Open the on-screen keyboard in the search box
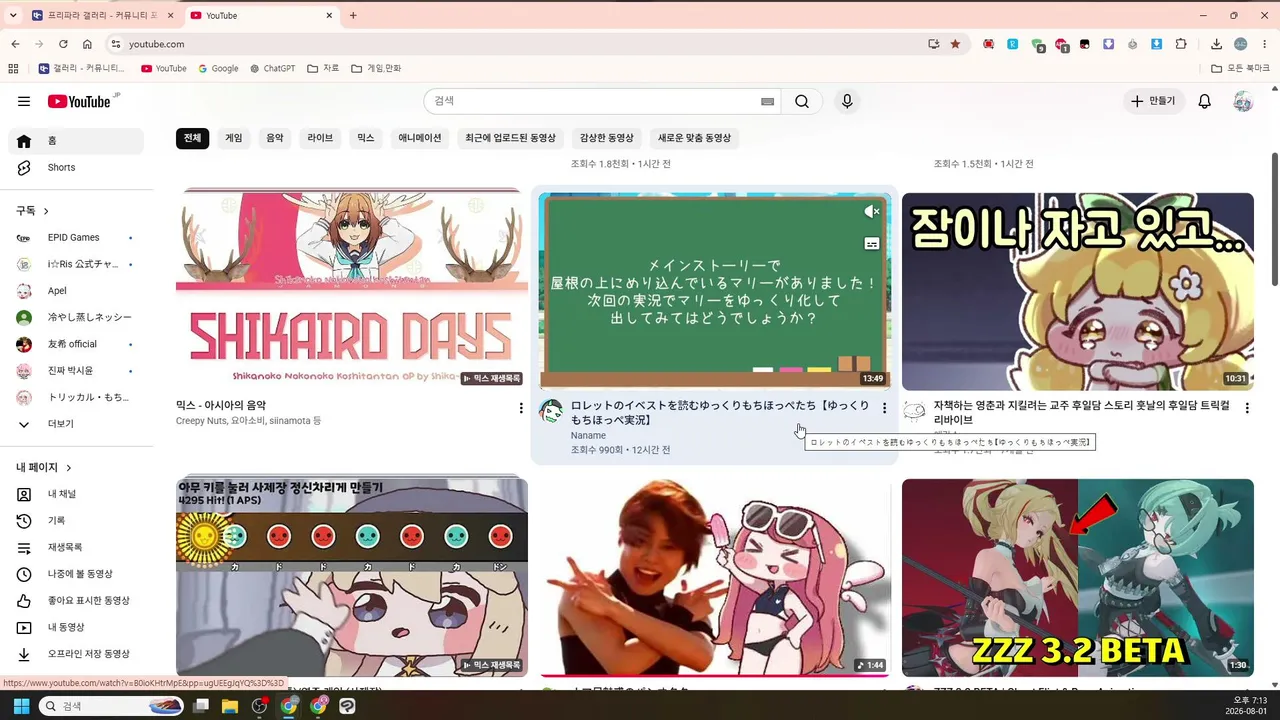This screenshot has height=720, width=1280. pos(768,101)
